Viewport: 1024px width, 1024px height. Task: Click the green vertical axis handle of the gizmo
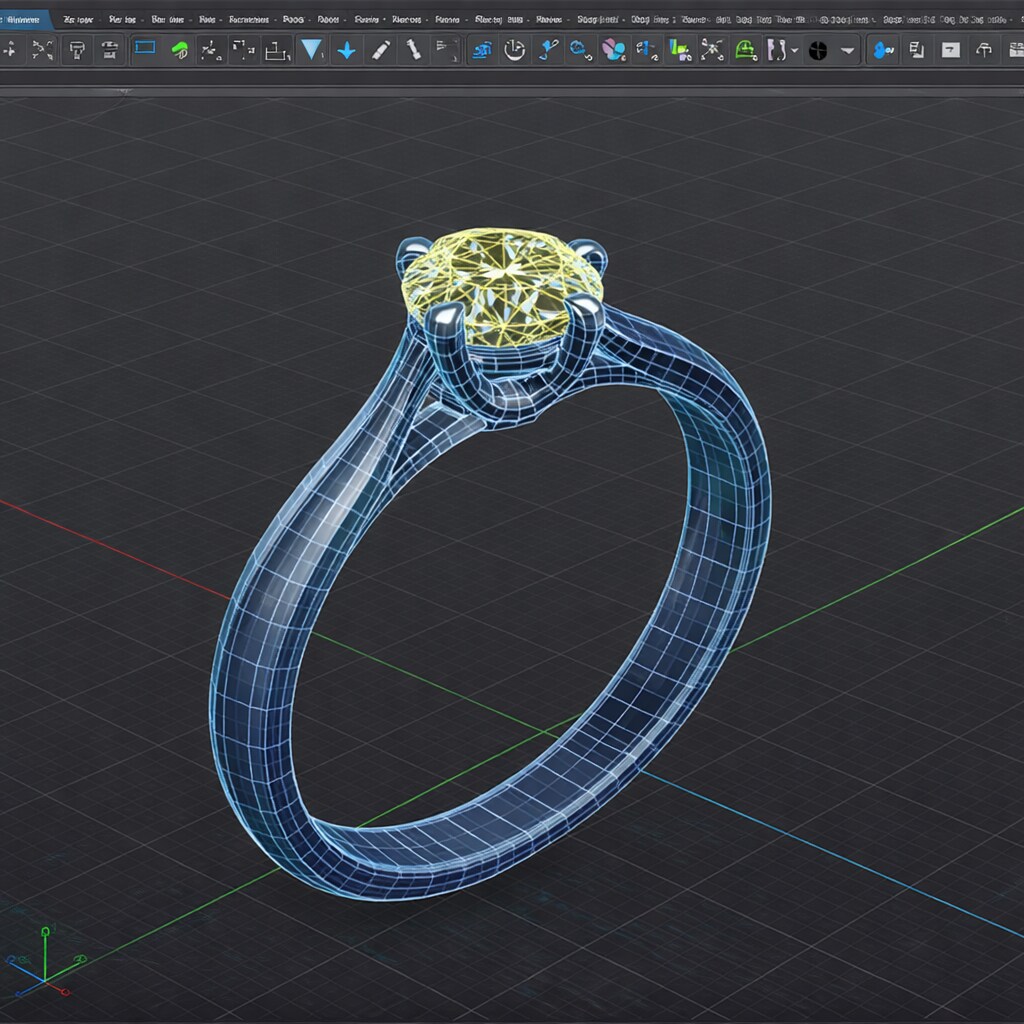coord(45,932)
